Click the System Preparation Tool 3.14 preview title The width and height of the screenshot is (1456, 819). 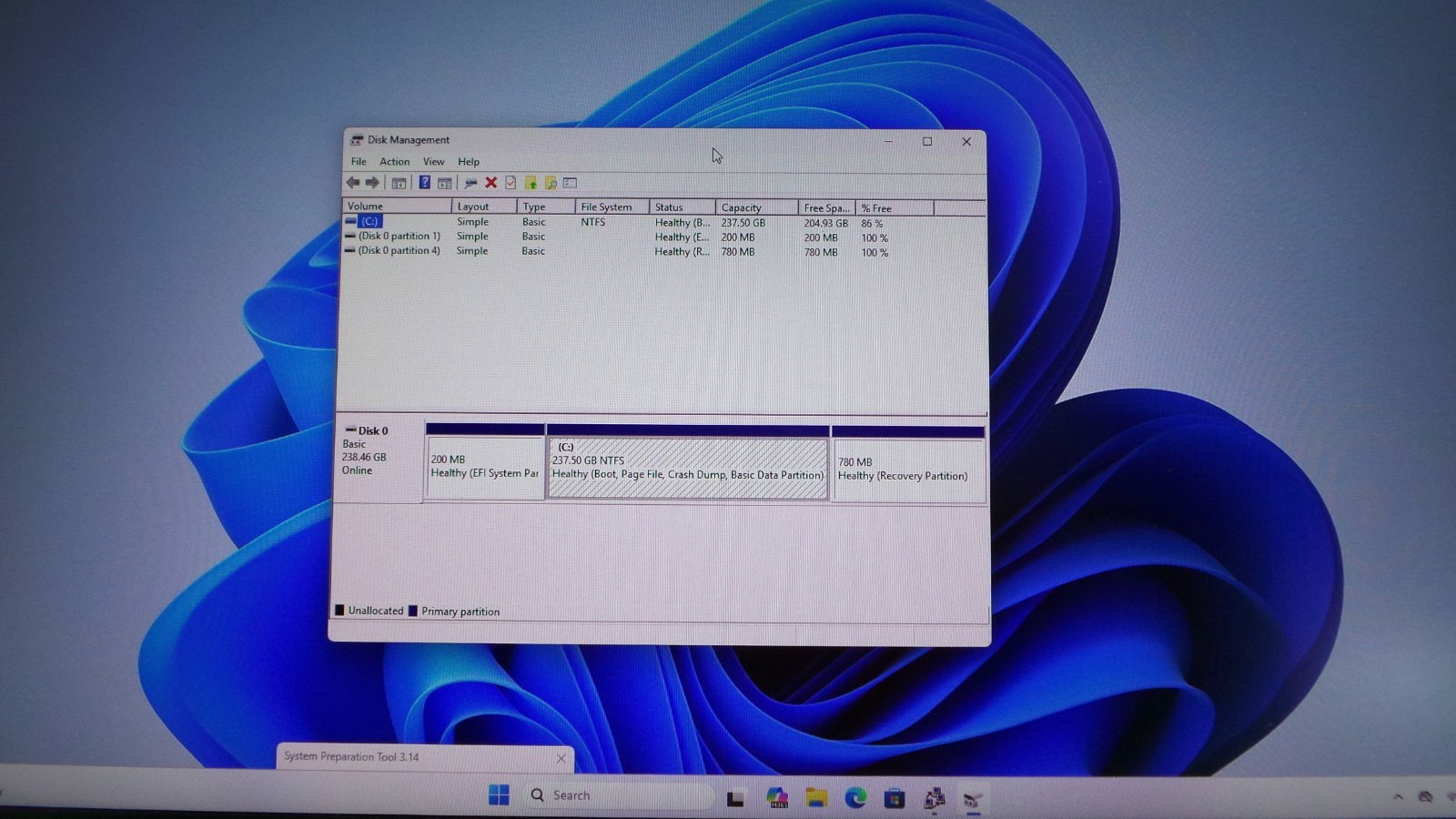[351, 756]
